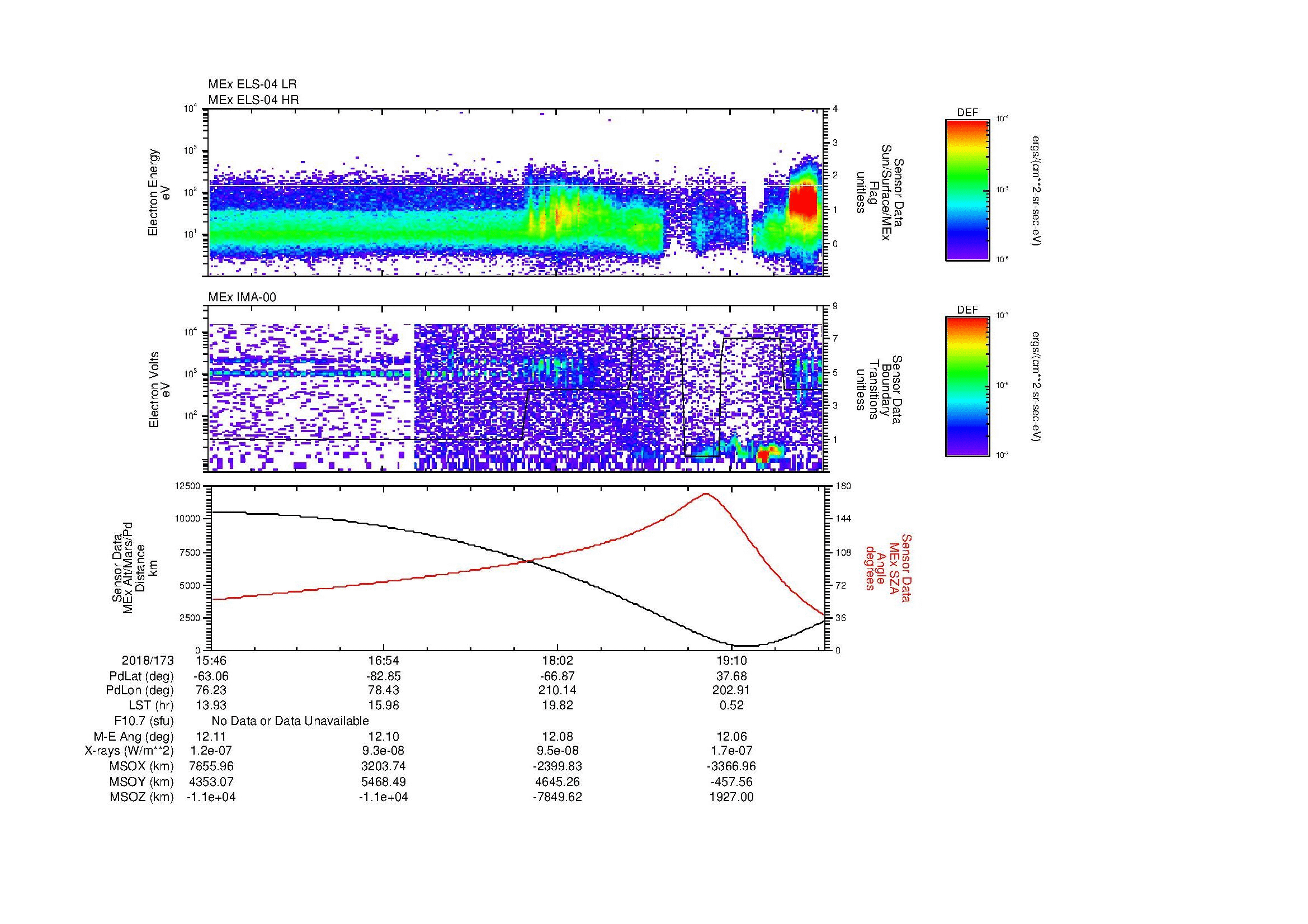The width and height of the screenshot is (1308, 924).
Task: Click X-rays value '1.7e-07'
Action: 731,751
